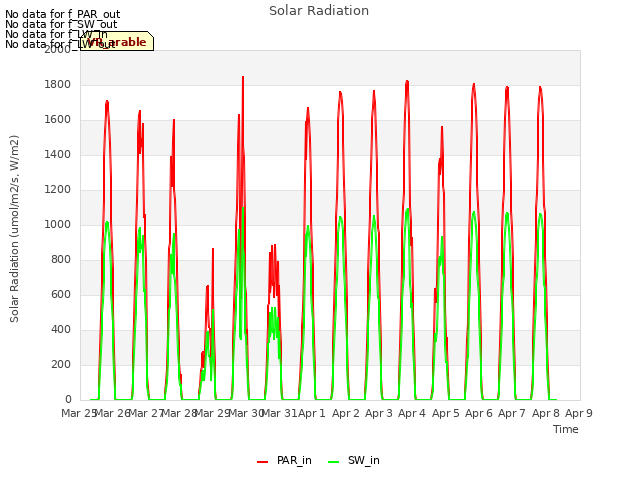Click the Mar 30 x-axis tick label
The width and height of the screenshot is (640, 480).
246,413
